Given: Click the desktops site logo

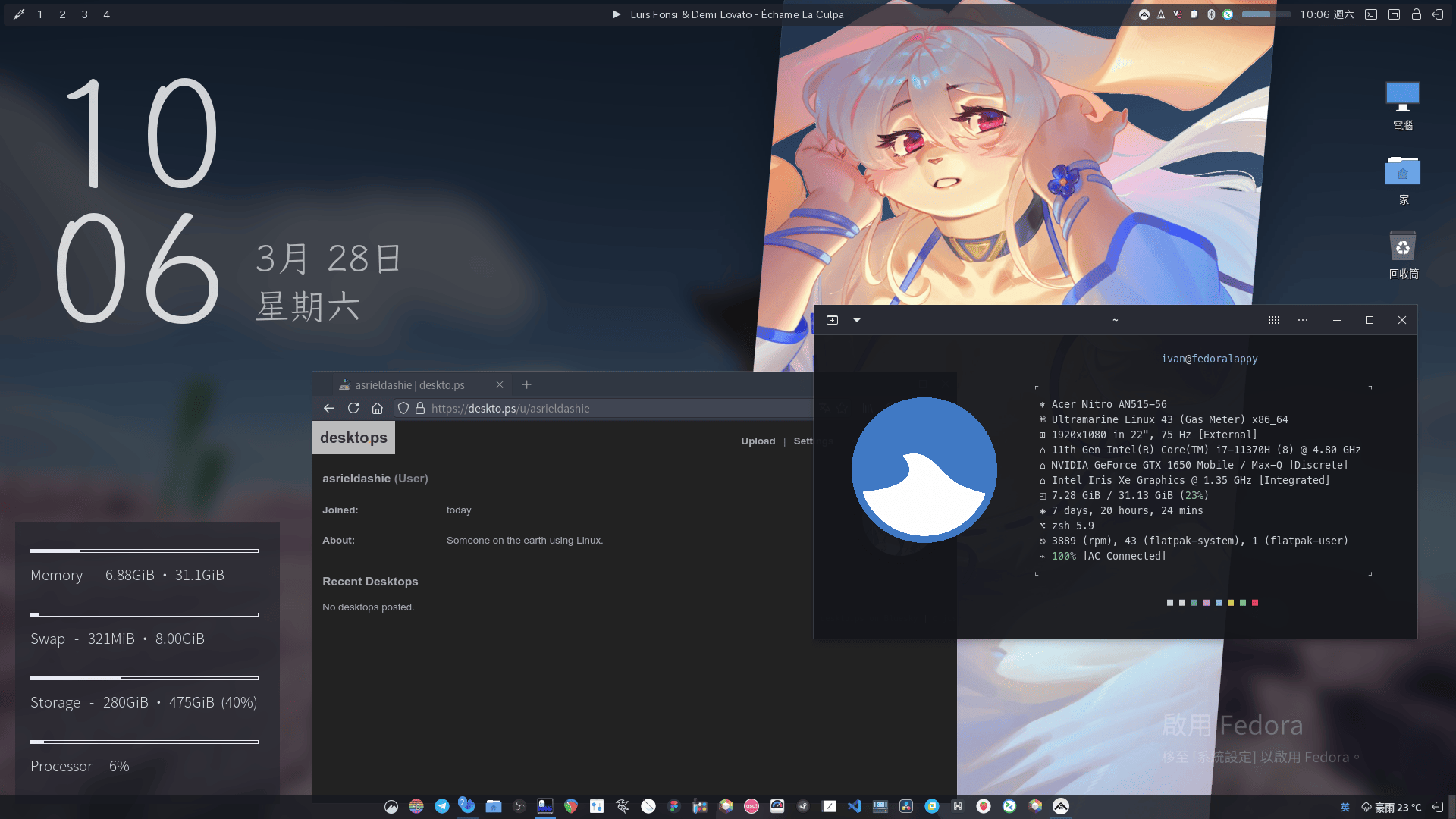Looking at the screenshot, I should [x=353, y=438].
